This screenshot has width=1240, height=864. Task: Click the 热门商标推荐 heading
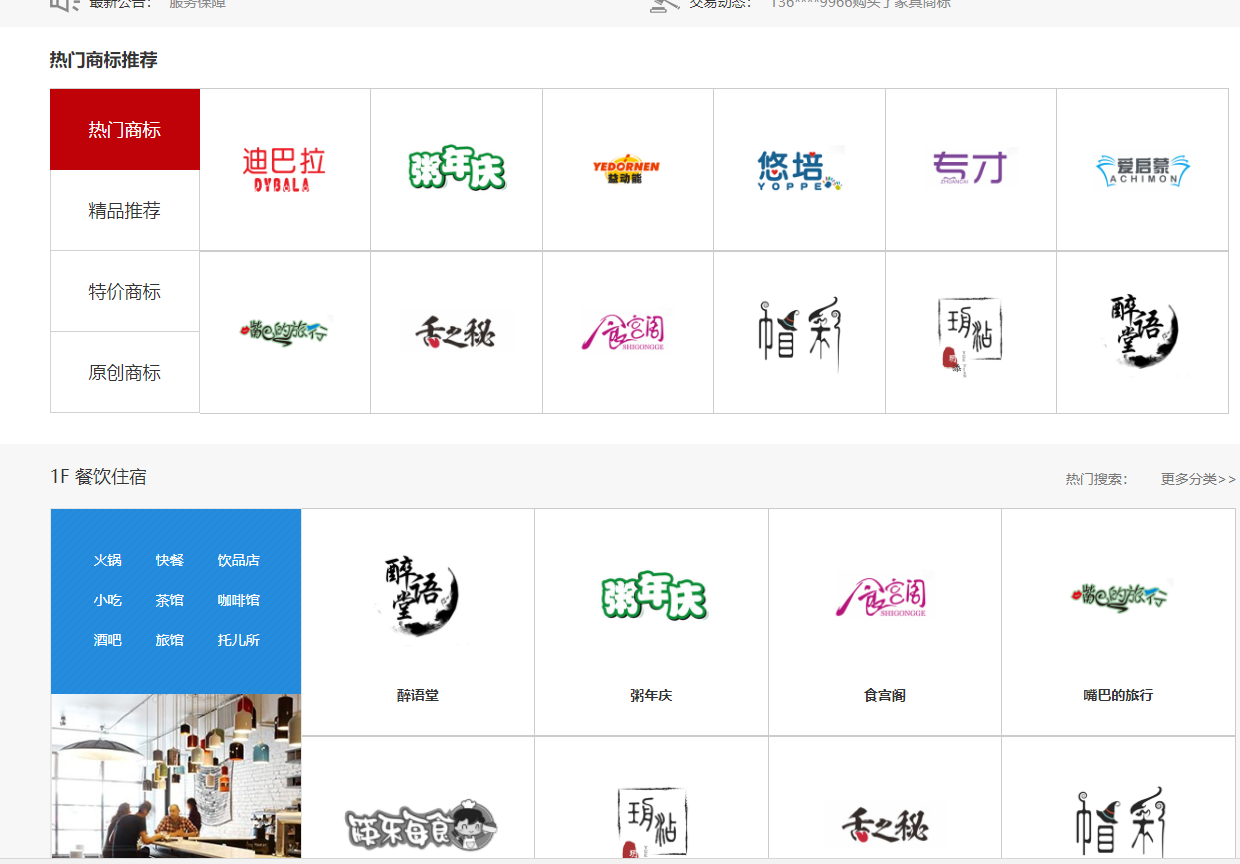104,60
